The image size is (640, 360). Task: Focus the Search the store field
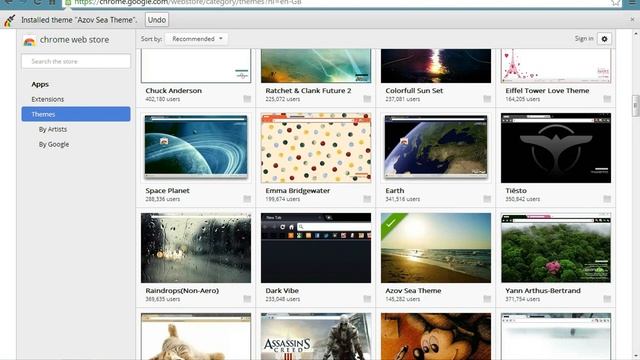pos(76,61)
